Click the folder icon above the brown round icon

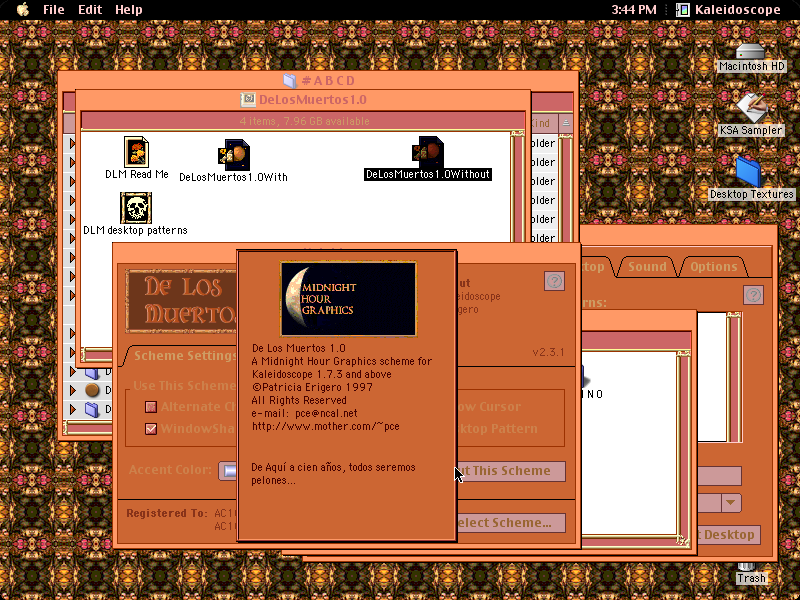coord(92,373)
